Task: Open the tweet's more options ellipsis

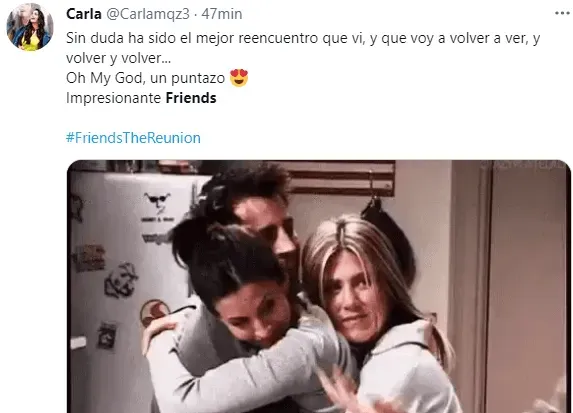Action: point(563,14)
